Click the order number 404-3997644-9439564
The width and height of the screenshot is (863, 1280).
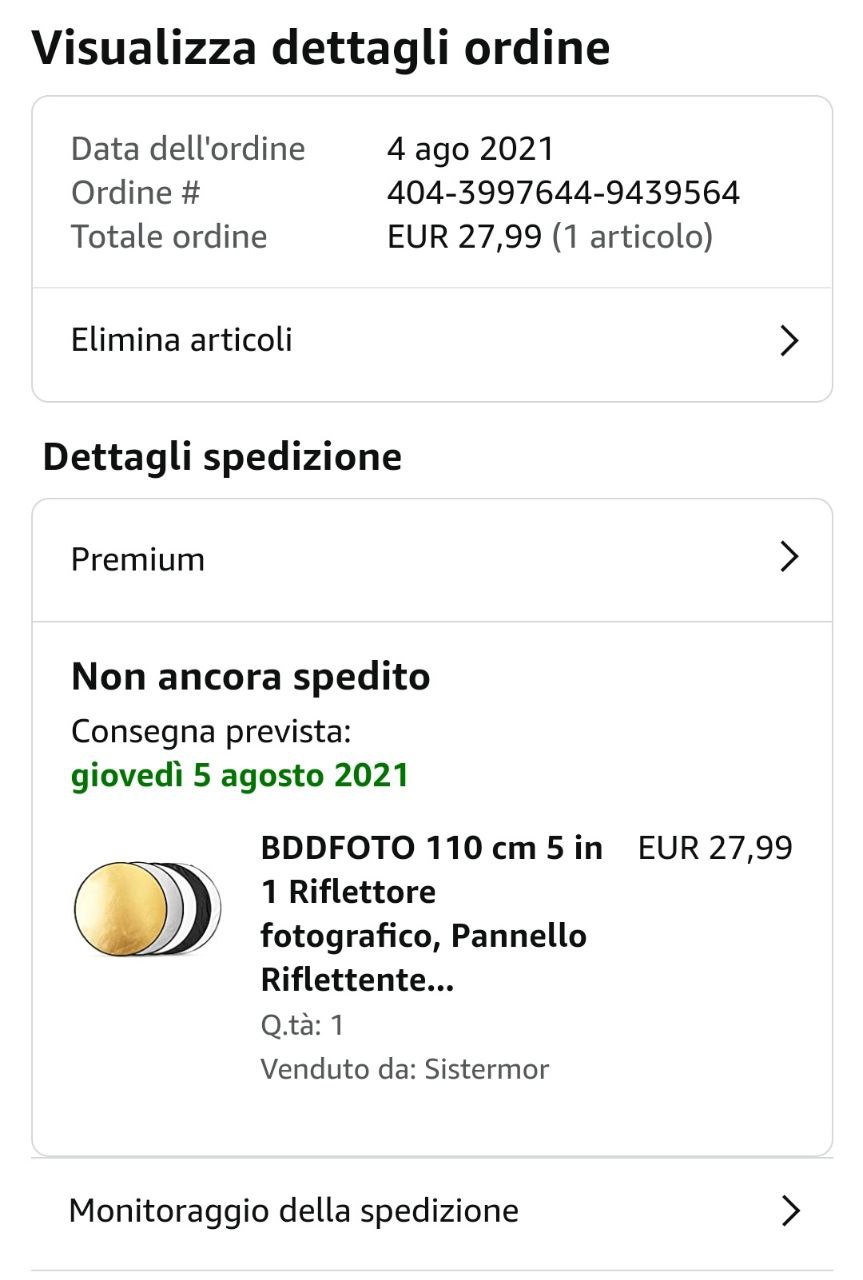click(563, 192)
